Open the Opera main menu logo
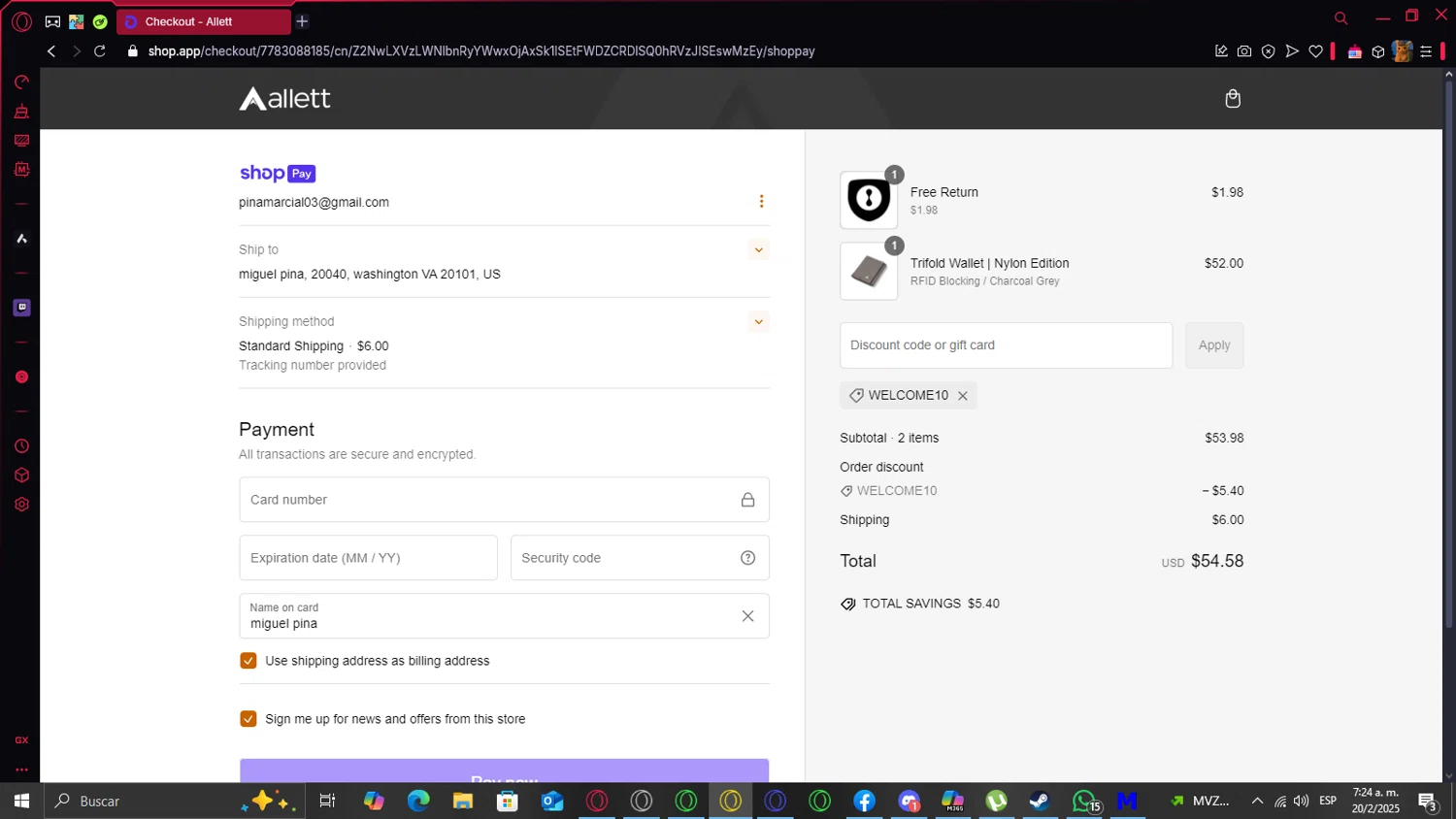1456x819 pixels. (x=21, y=21)
